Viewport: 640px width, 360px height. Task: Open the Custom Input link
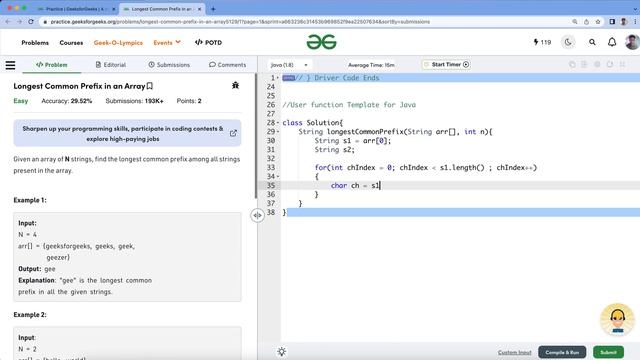pos(514,352)
